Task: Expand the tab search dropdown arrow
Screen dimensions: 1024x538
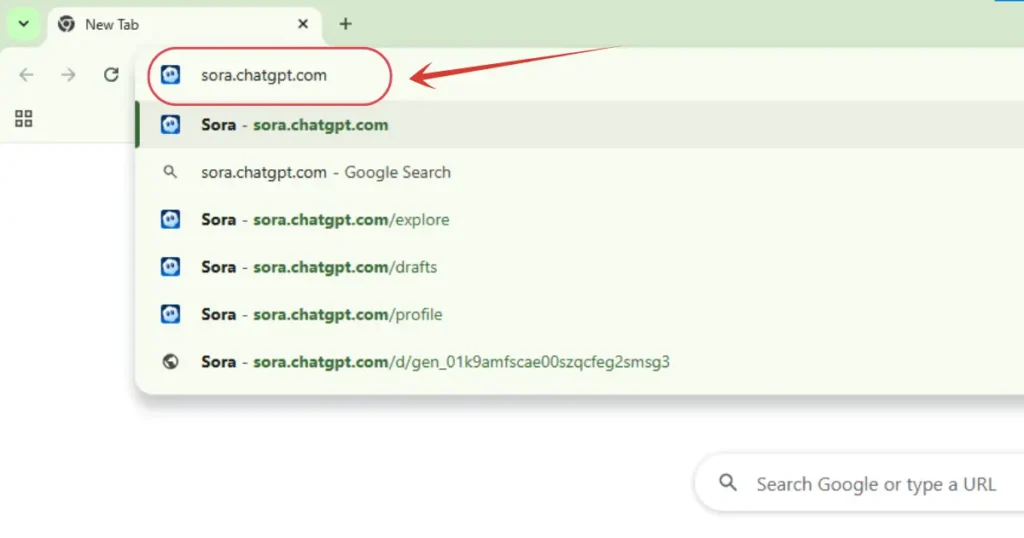Action: 24,24
